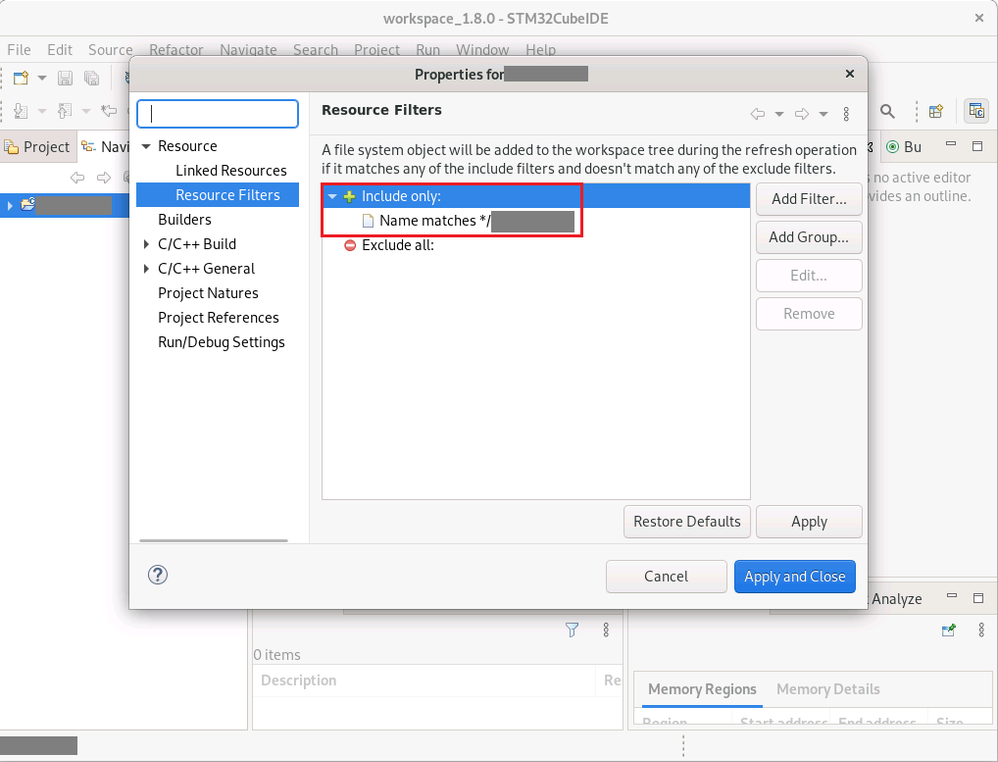Click the Last Edit Location toolbar icon
998x762 pixels.
click(x=109, y=111)
